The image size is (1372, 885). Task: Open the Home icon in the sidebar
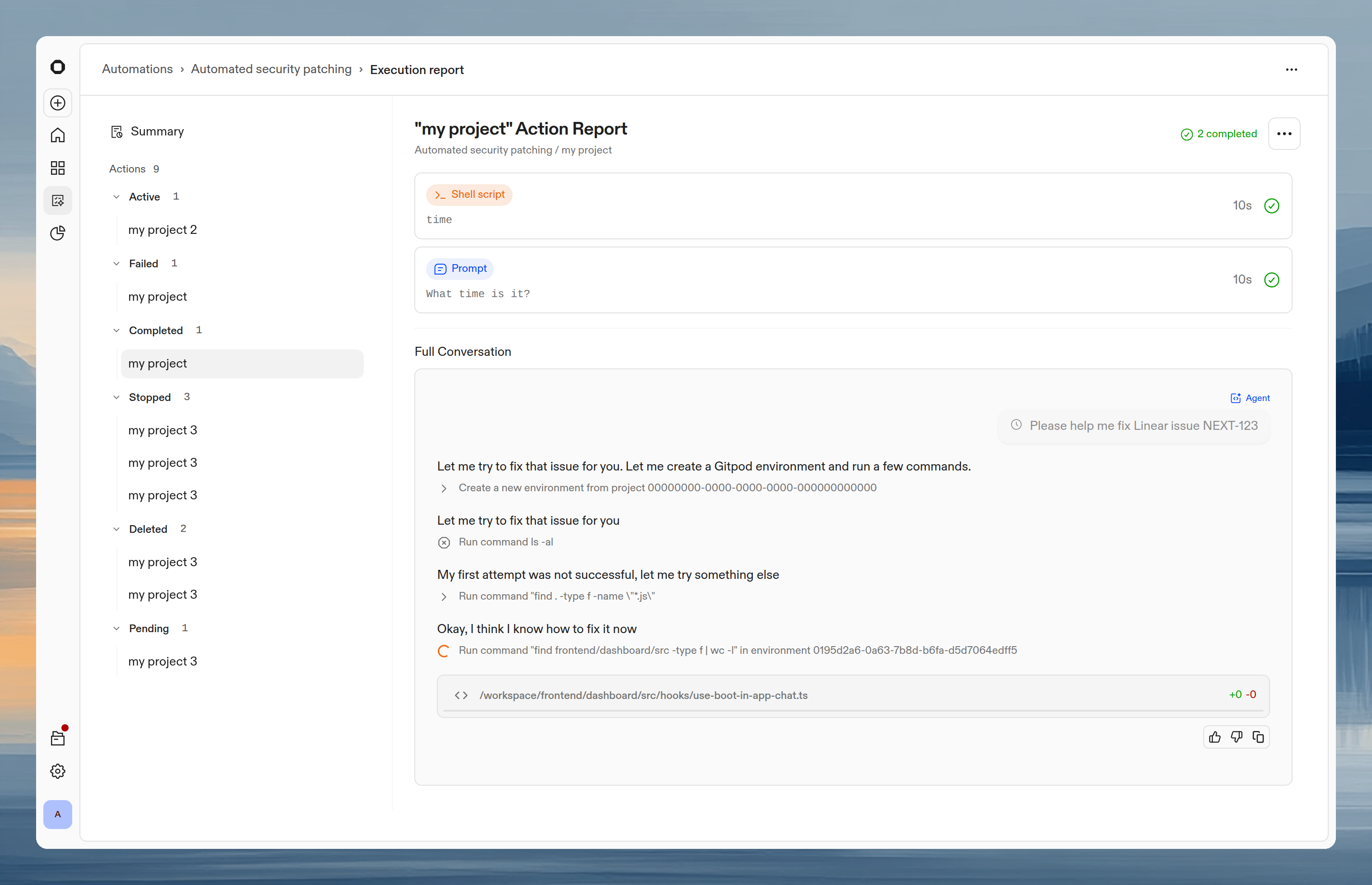click(57, 135)
